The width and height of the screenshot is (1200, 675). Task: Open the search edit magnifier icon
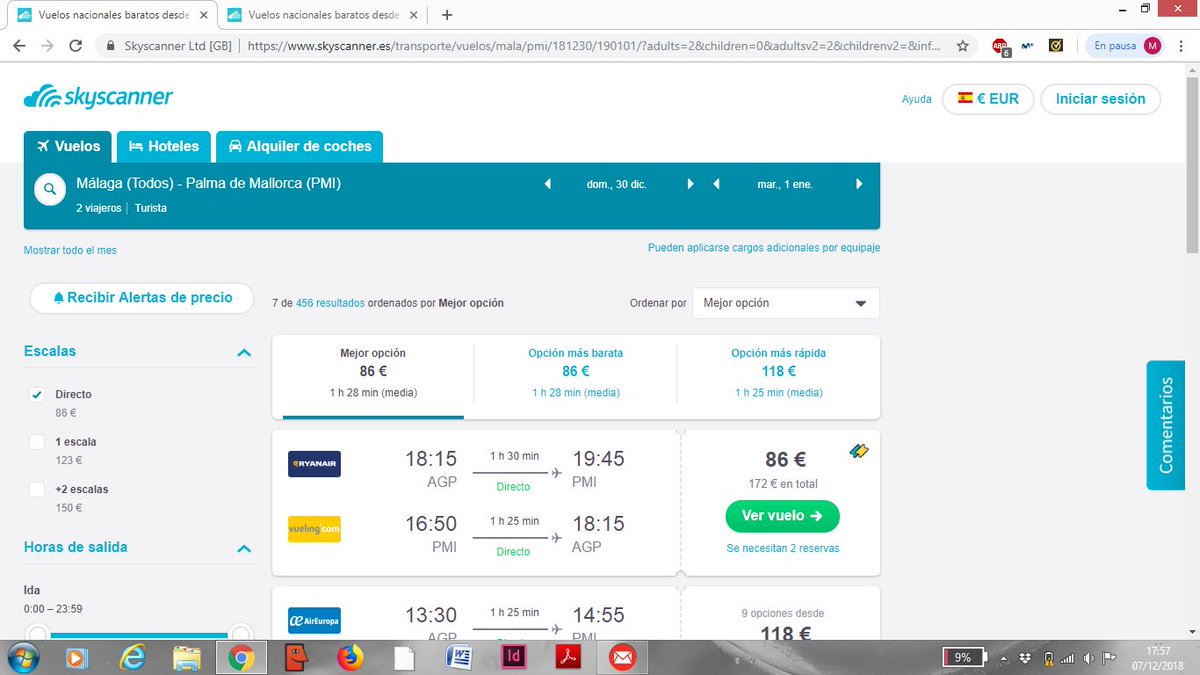[50, 190]
